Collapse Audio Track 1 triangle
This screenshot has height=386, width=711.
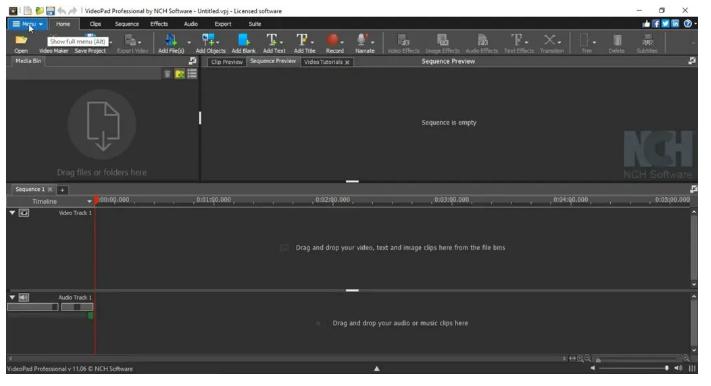pos(12,298)
